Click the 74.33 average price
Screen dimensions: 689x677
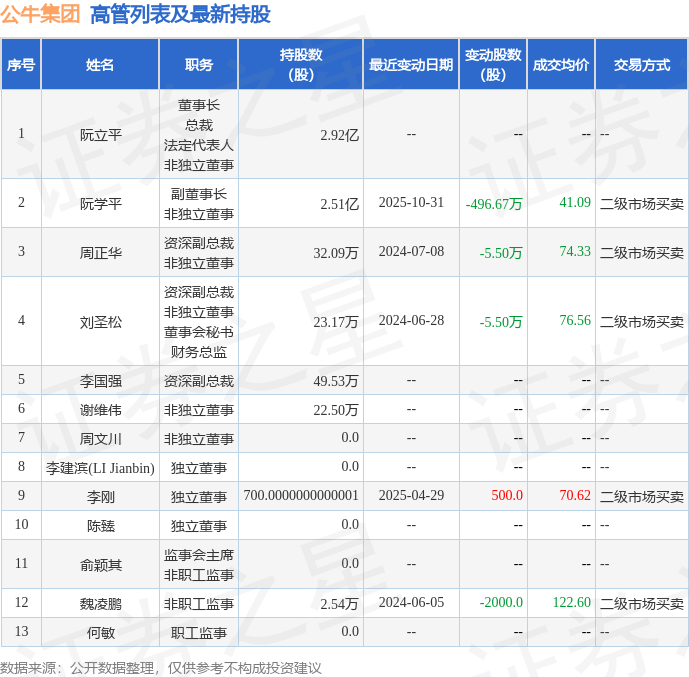click(575, 252)
